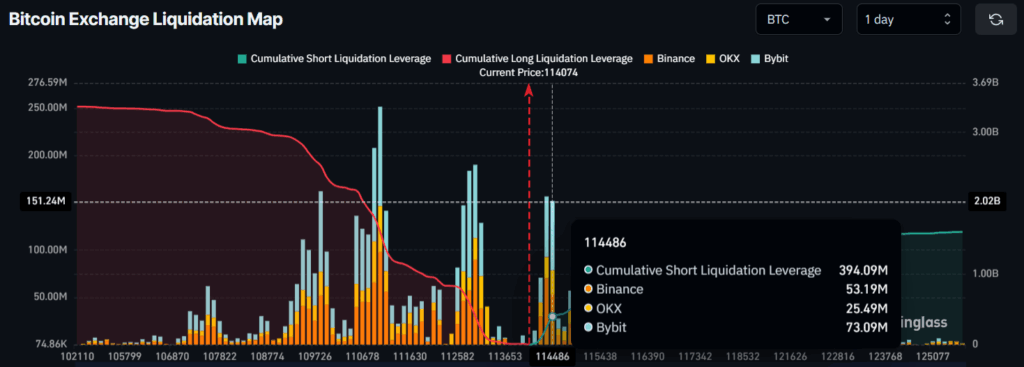Click the Bitcoin Exchange Liquidation Map title
This screenshot has width=1024, height=367.
pyautogui.click(x=146, y=20)
